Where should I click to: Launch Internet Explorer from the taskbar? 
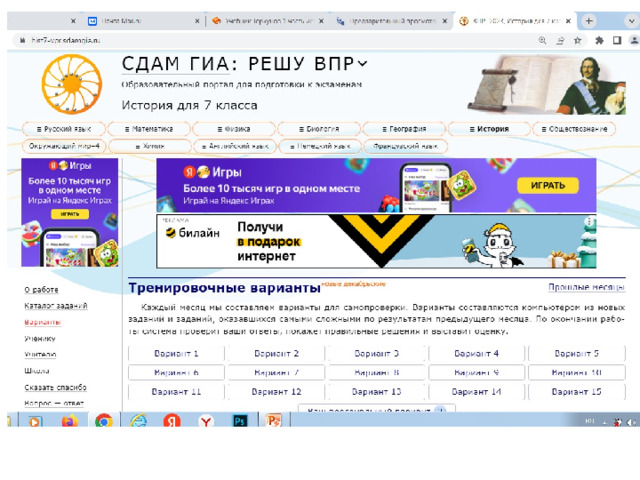click(138, 420)
